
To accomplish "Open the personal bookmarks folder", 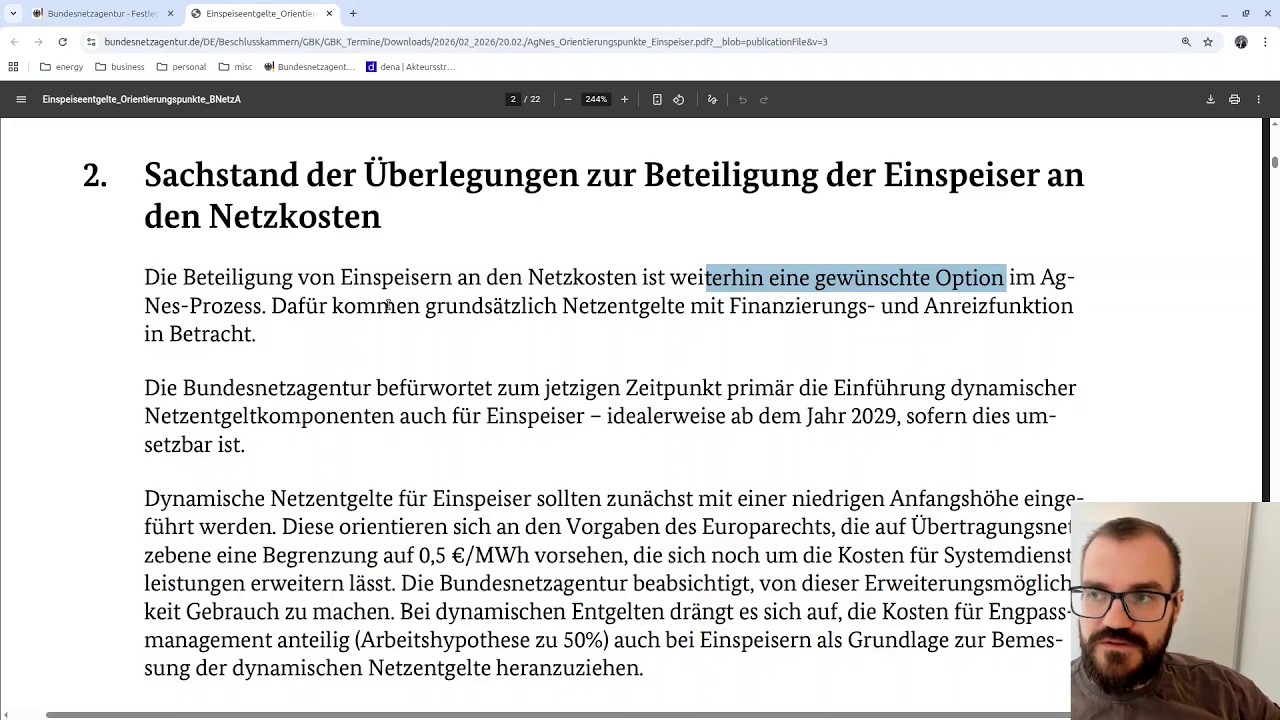I will point(181,67).
